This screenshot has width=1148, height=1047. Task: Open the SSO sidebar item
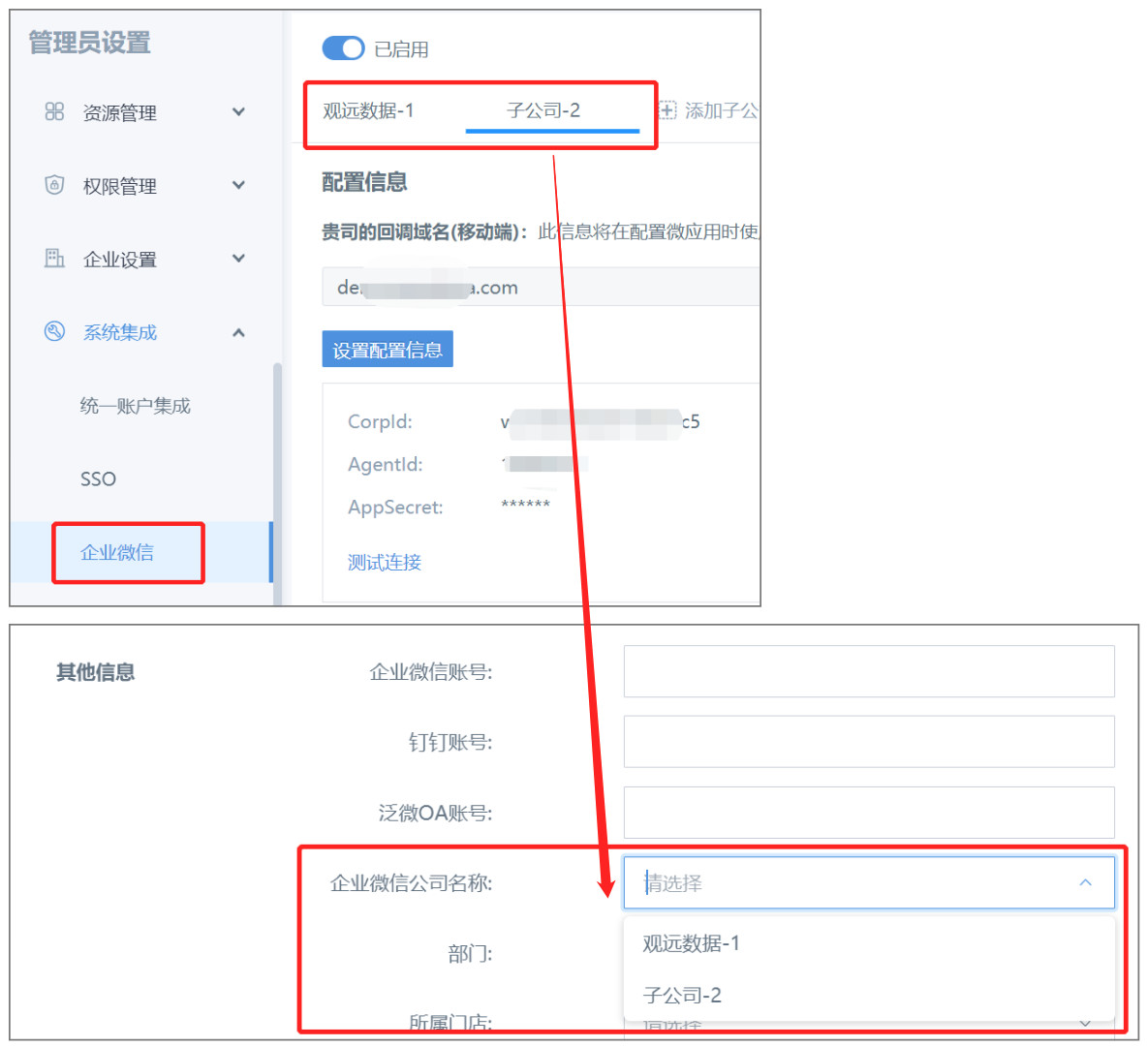click(98, 479)
